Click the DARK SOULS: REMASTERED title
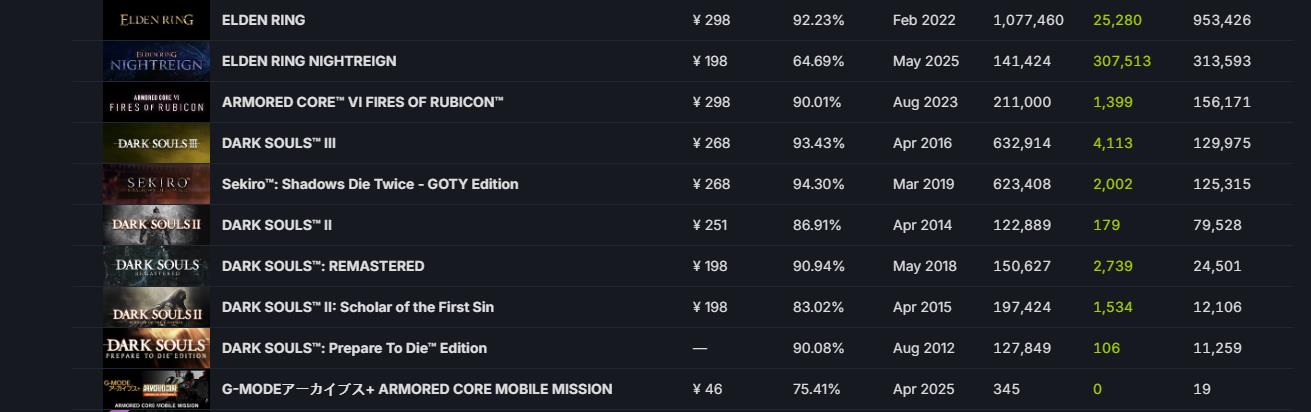The image size is (1311, 412). point(323,266)
